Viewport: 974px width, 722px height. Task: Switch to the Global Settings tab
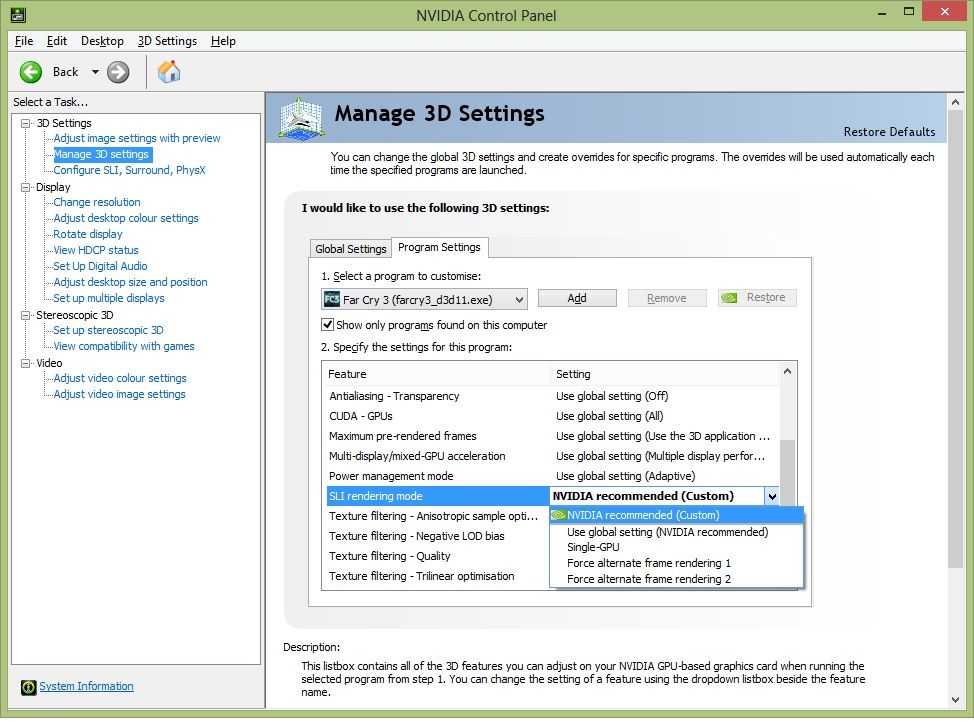coord(350,249)
